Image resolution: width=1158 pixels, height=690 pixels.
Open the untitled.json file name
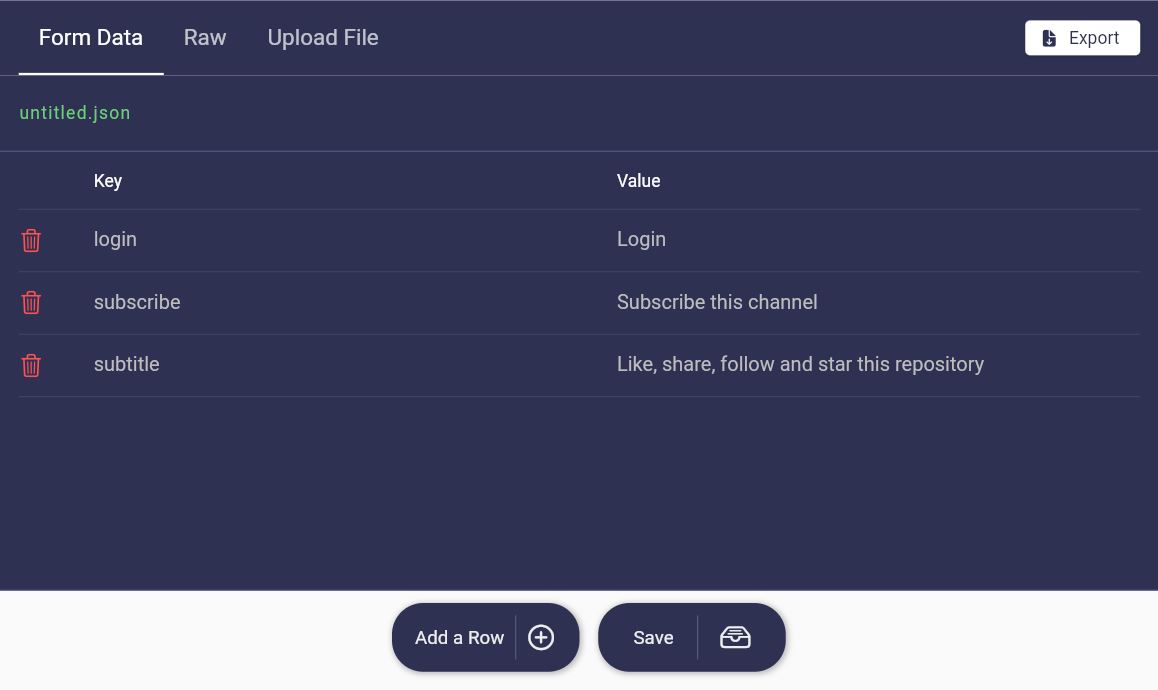click(x=75, y=112)
